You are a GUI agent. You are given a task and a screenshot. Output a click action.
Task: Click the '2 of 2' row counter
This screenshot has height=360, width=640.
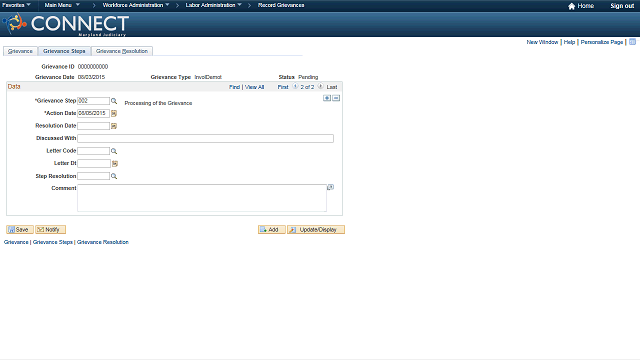pos(307,87)
